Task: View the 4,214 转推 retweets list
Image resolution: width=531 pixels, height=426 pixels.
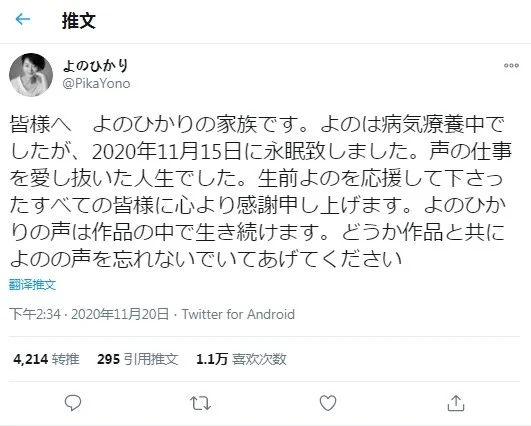Action: click(46, 359)
